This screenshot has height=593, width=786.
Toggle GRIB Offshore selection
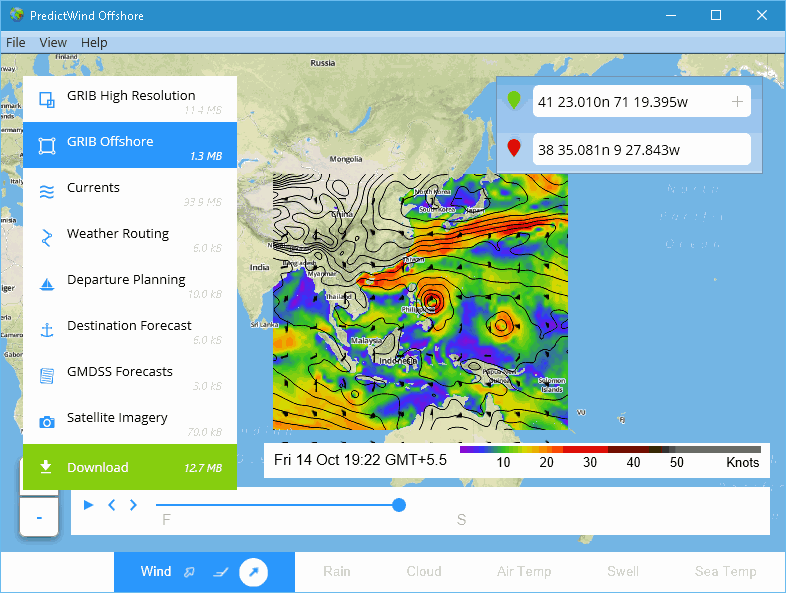130,145
